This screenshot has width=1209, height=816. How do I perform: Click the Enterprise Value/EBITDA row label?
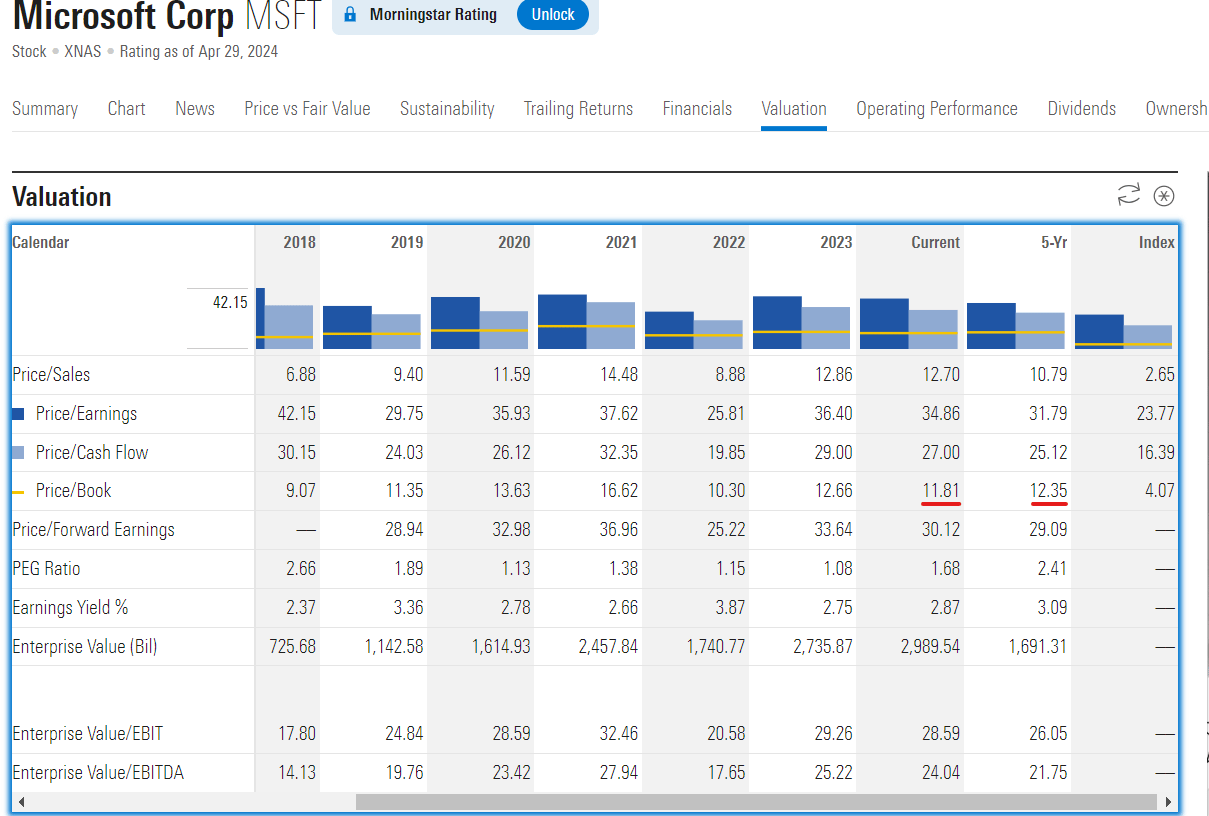pos(98,773)
